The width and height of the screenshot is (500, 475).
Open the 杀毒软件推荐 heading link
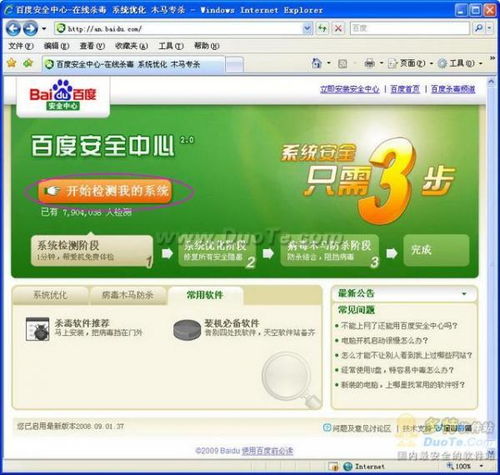pos(82,323)
